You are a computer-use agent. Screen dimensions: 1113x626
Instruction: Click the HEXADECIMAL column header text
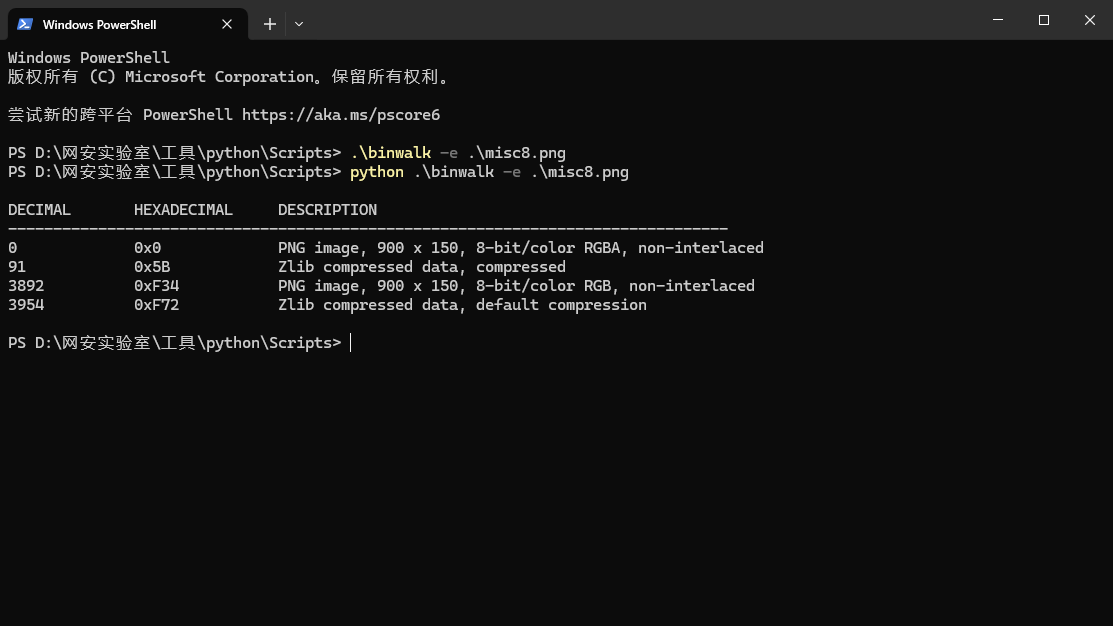(x=183, y=210)
